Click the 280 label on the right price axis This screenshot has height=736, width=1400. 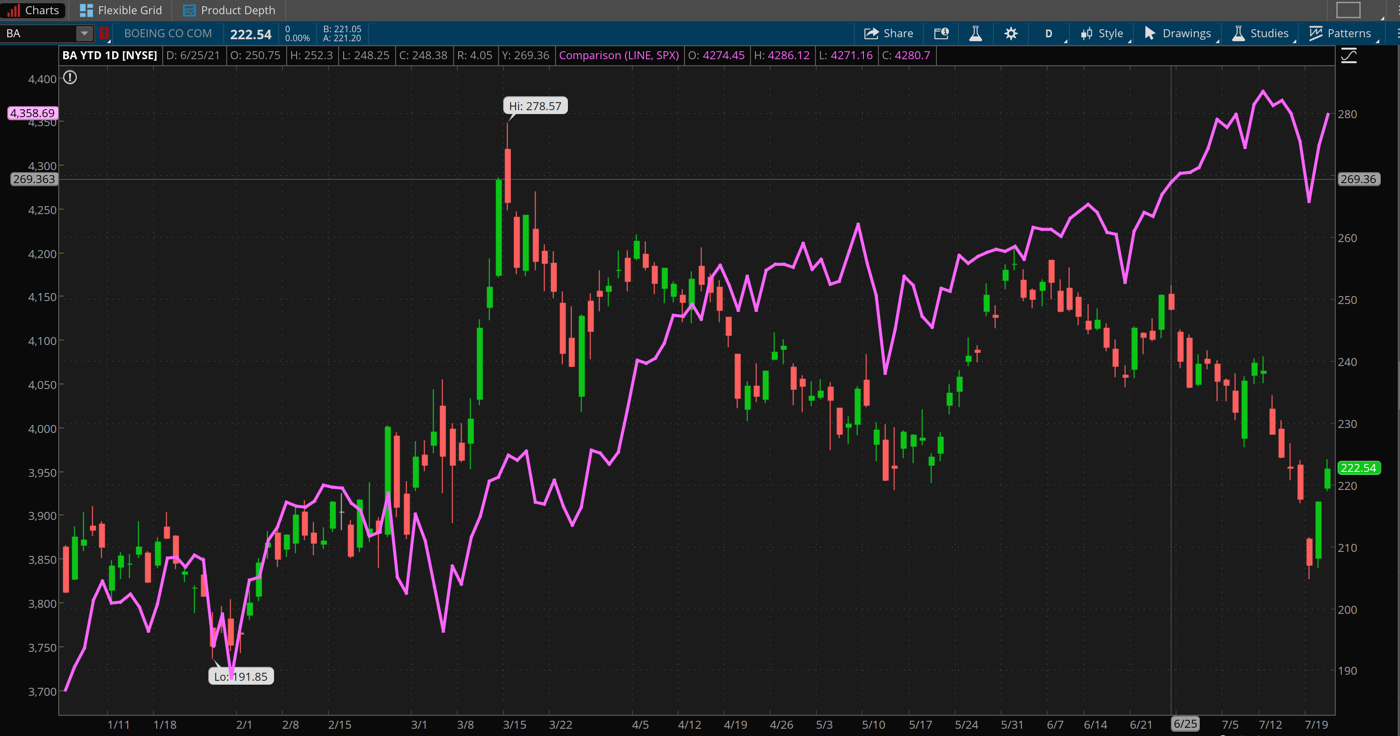coord(1348,114)
